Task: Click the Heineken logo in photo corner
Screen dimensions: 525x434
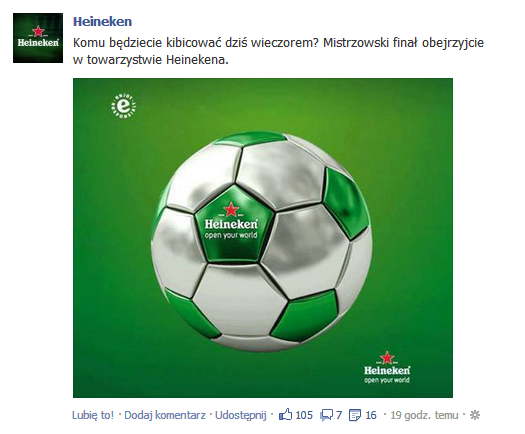Action: pos(387,367)
